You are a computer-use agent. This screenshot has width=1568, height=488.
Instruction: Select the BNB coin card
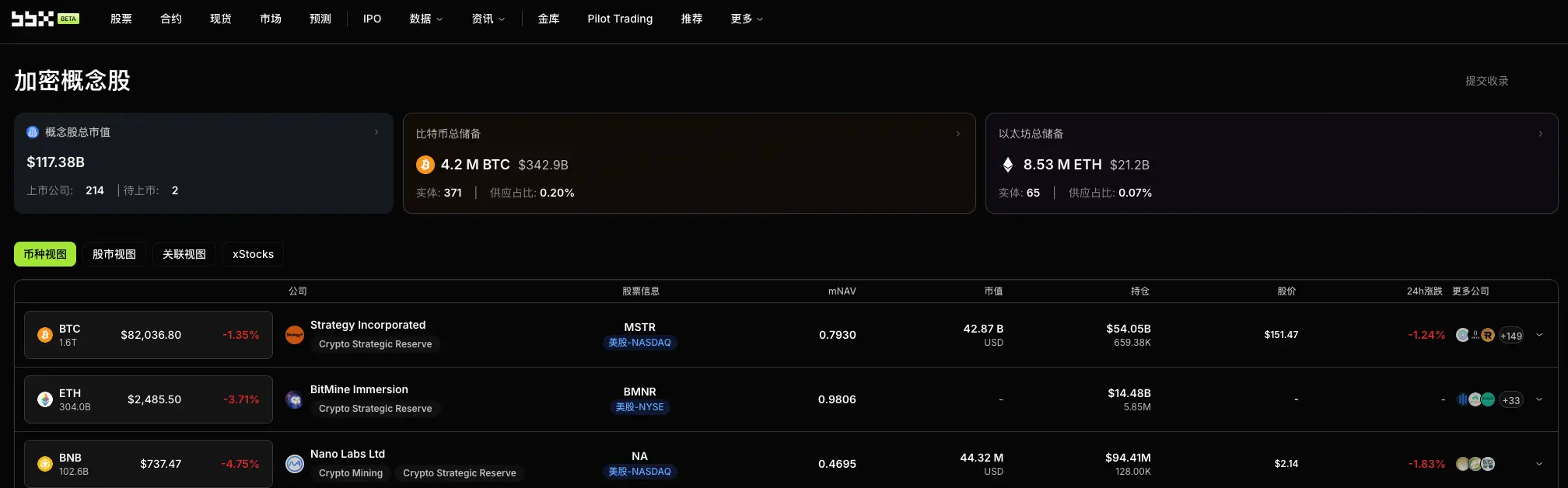pos(149,464)
